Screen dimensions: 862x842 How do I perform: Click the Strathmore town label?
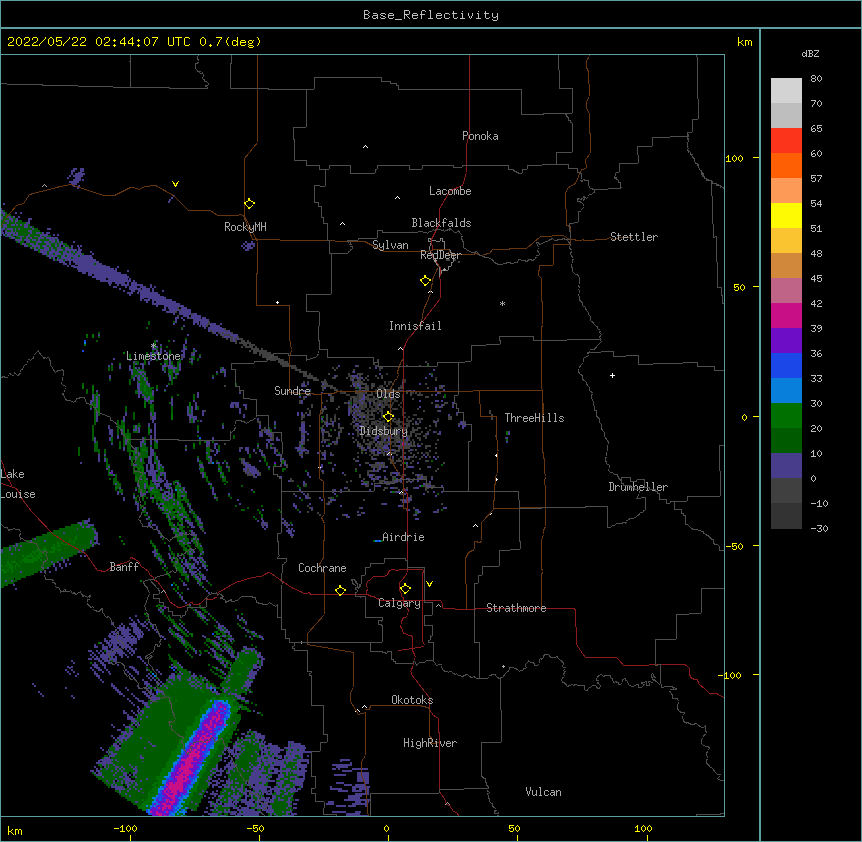click(516, 608)
